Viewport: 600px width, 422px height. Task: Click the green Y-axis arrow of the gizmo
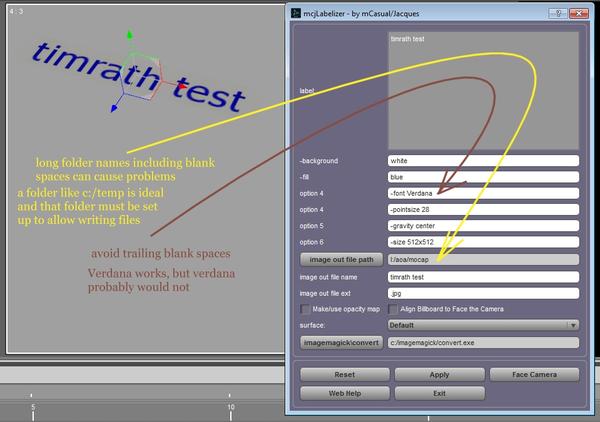(129, 35)
